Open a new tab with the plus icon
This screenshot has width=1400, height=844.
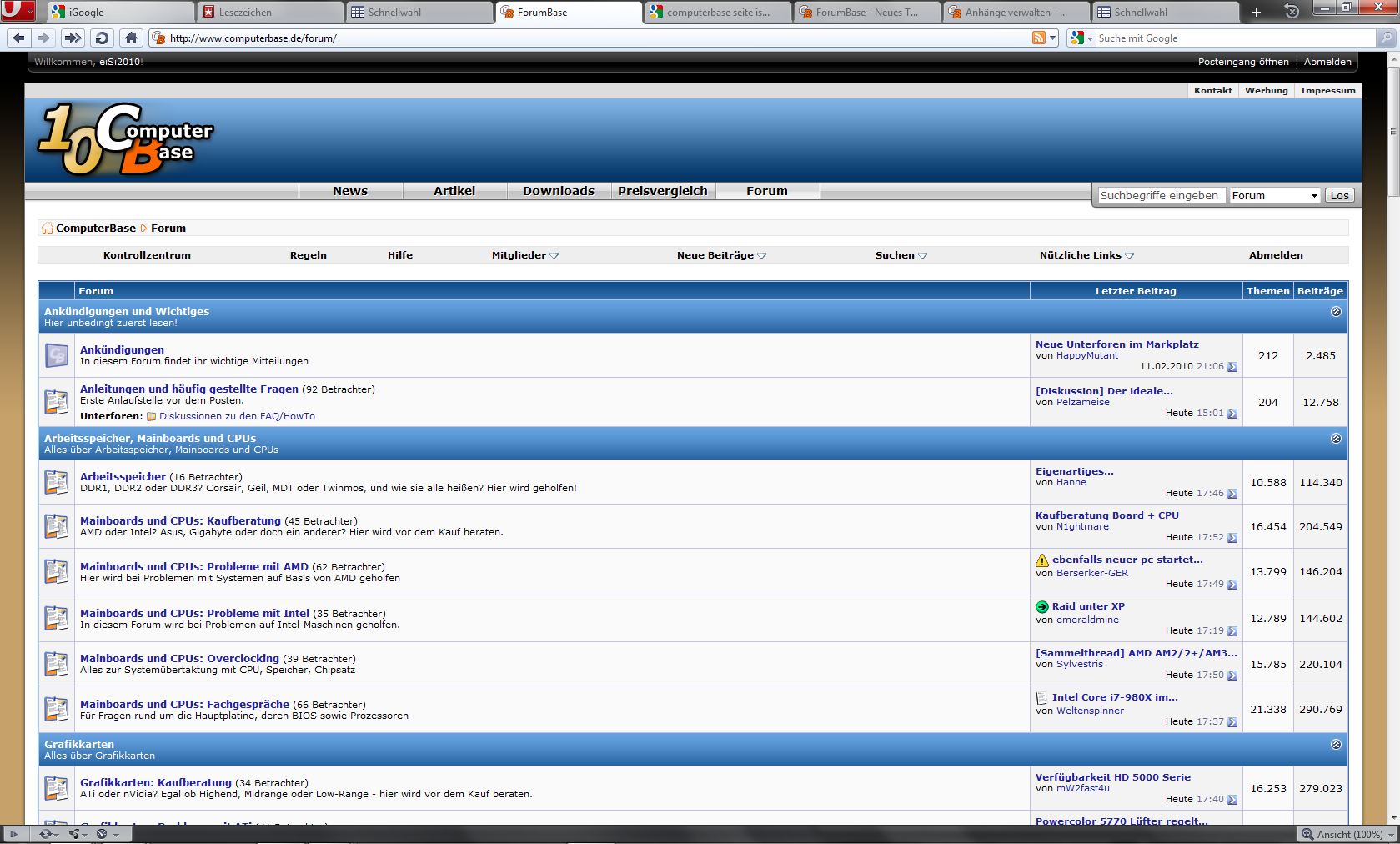pyautogui.click(x=1257, y=12)
